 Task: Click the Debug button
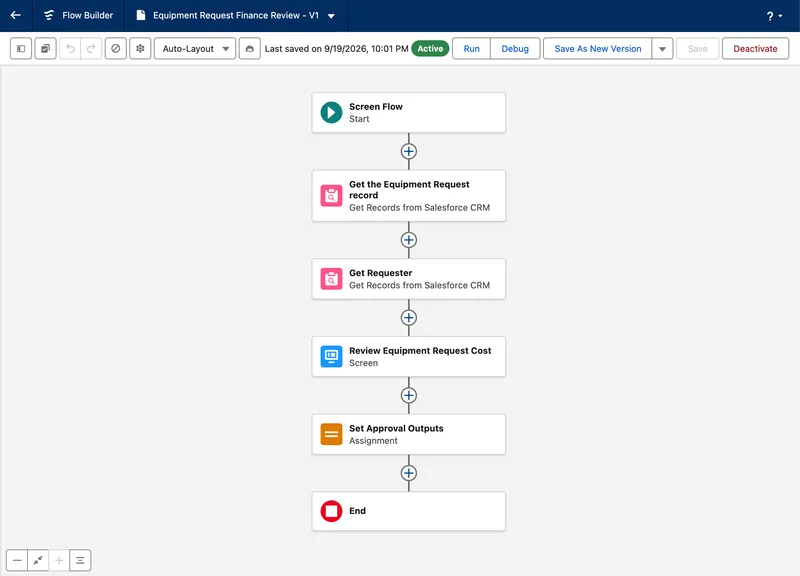point(515,48)
